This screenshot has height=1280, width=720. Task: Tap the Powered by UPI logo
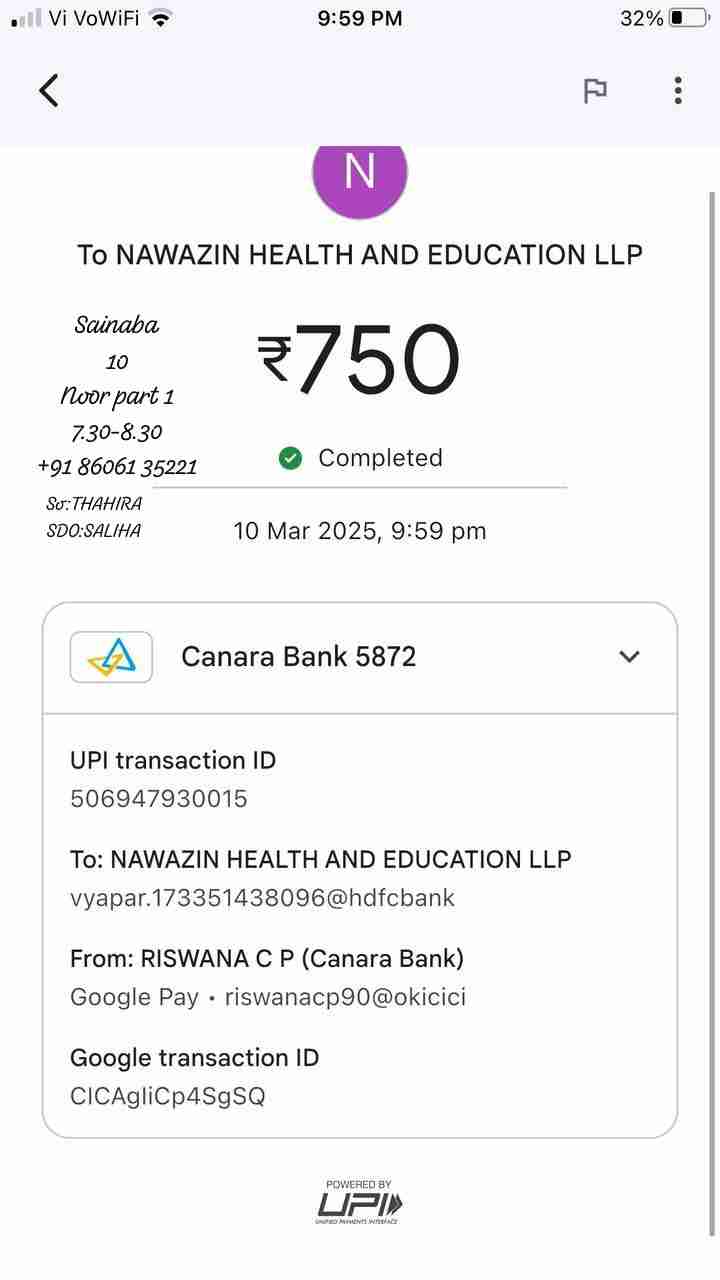pyautogui.click(x=360, y=1201)
